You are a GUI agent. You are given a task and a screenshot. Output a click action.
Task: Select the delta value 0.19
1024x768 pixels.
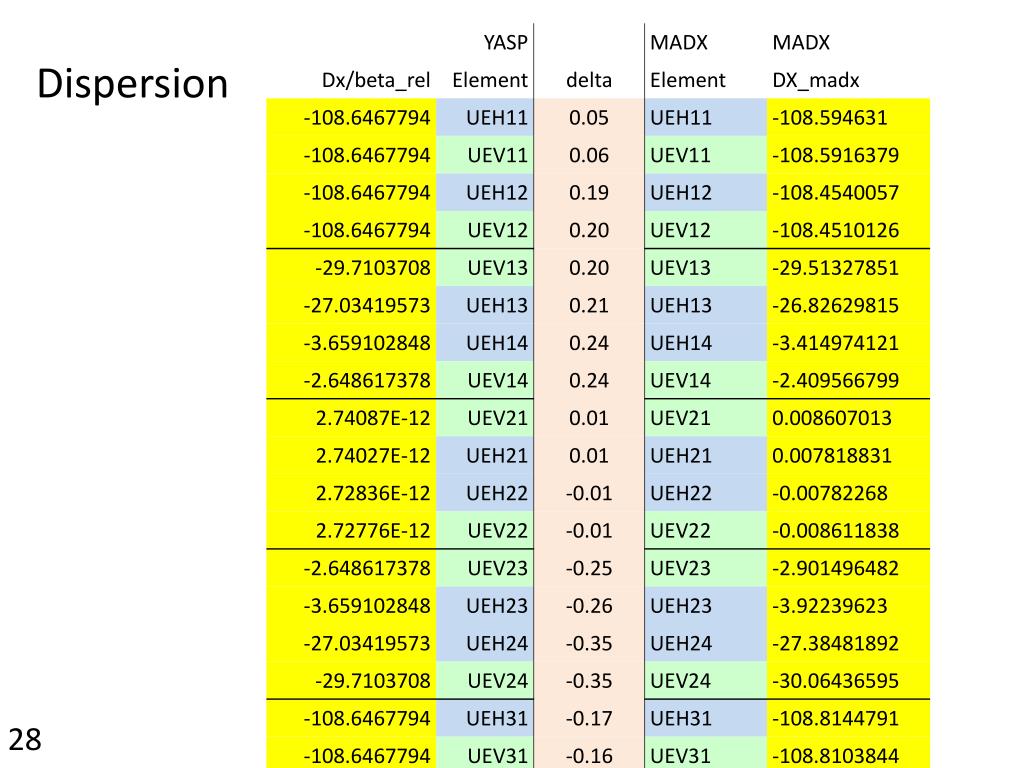tap(589, 193)
